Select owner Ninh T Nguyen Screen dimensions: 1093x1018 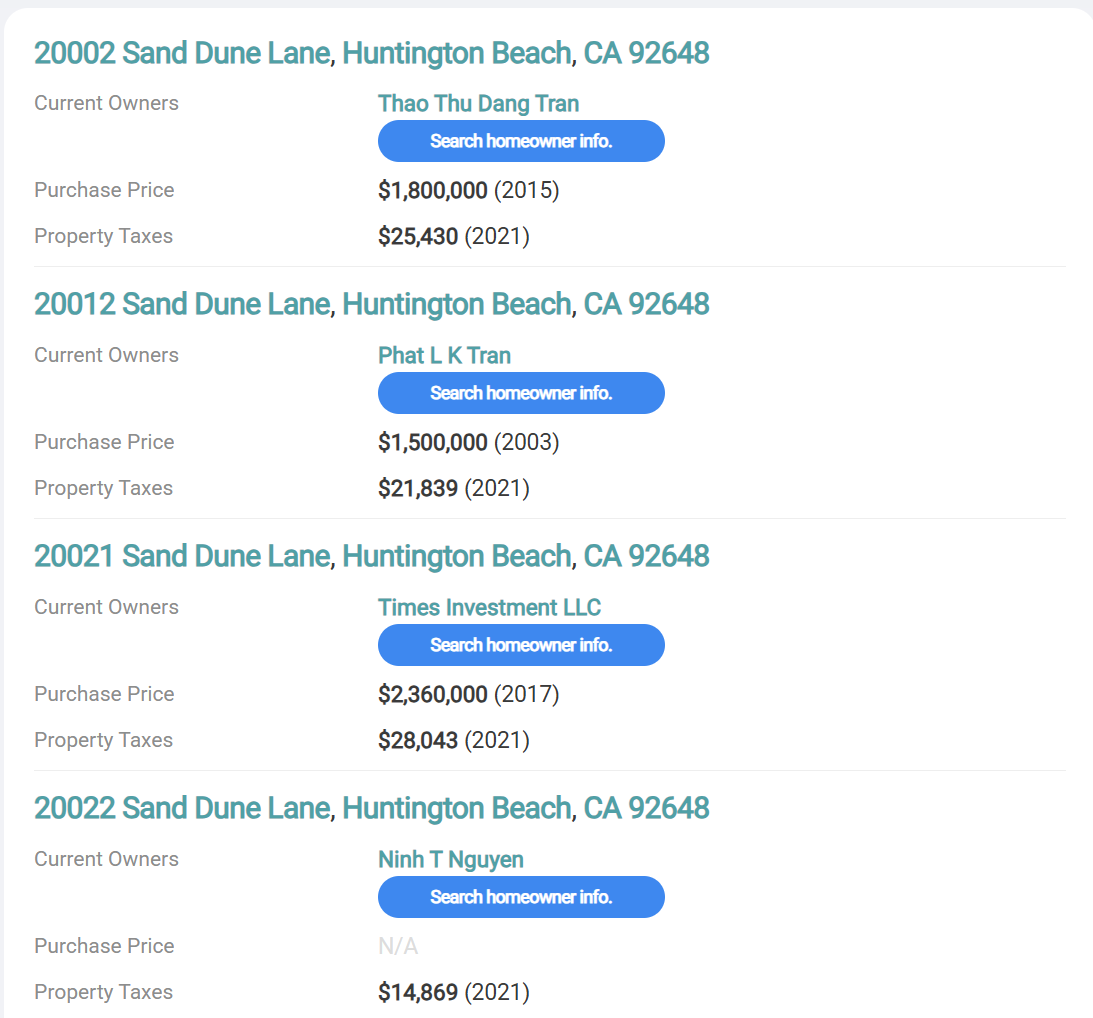click(450, 860)
